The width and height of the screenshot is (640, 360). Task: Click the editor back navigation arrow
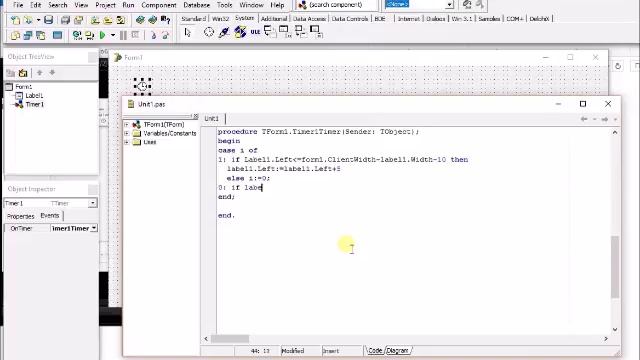click(x=584, y=119)
